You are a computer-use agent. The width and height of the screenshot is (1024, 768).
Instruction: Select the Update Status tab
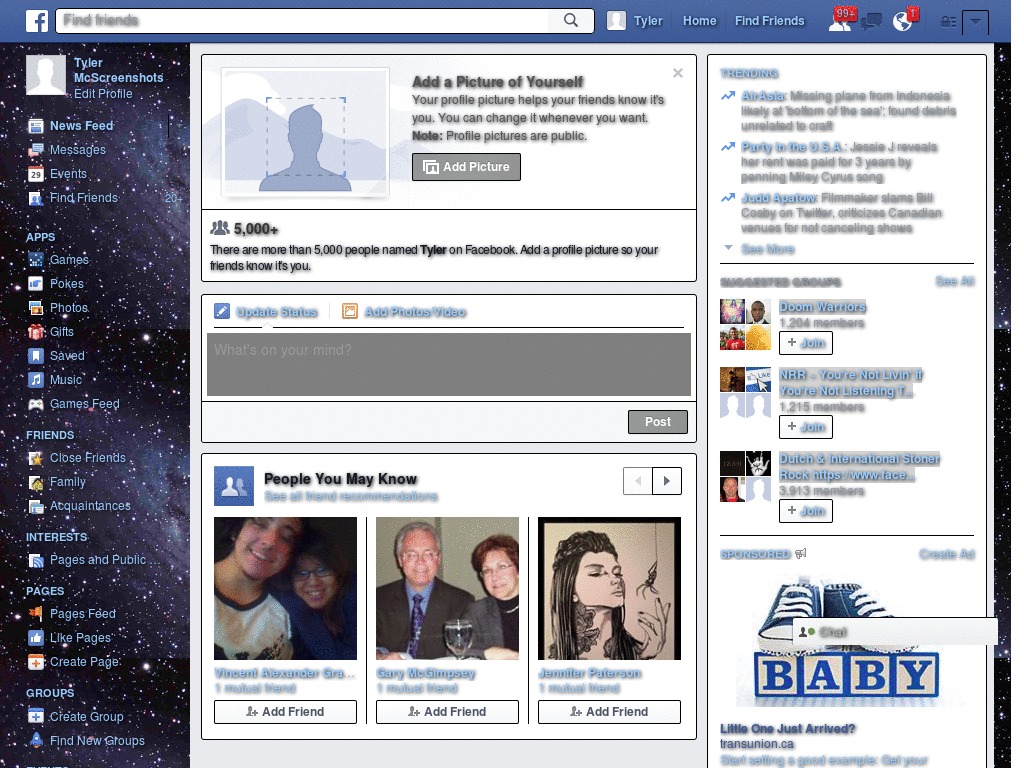click(x=266, y=312)
